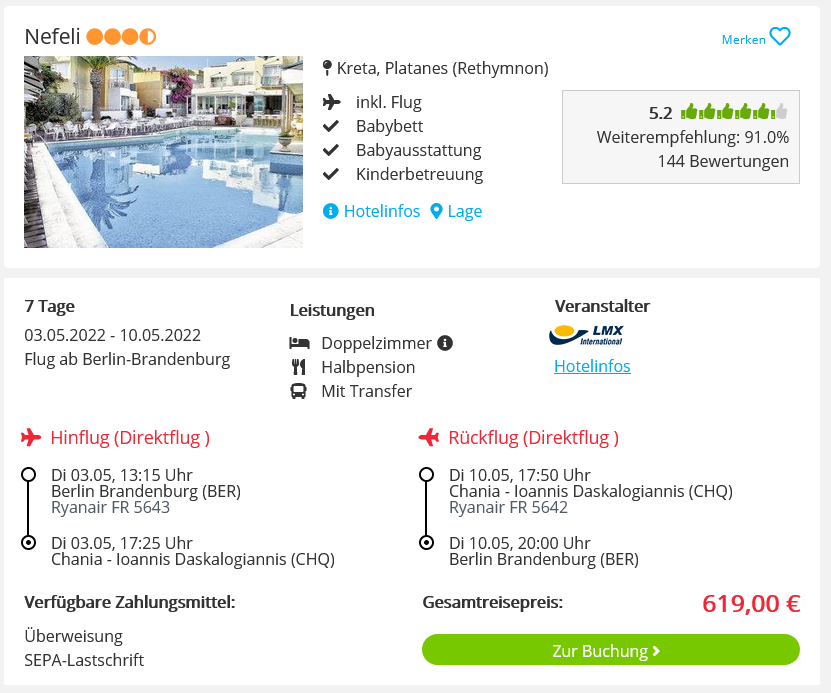831x693 pixels.
Task: Click the Babyausstattung checkmark
Action: tap(331, 150)
